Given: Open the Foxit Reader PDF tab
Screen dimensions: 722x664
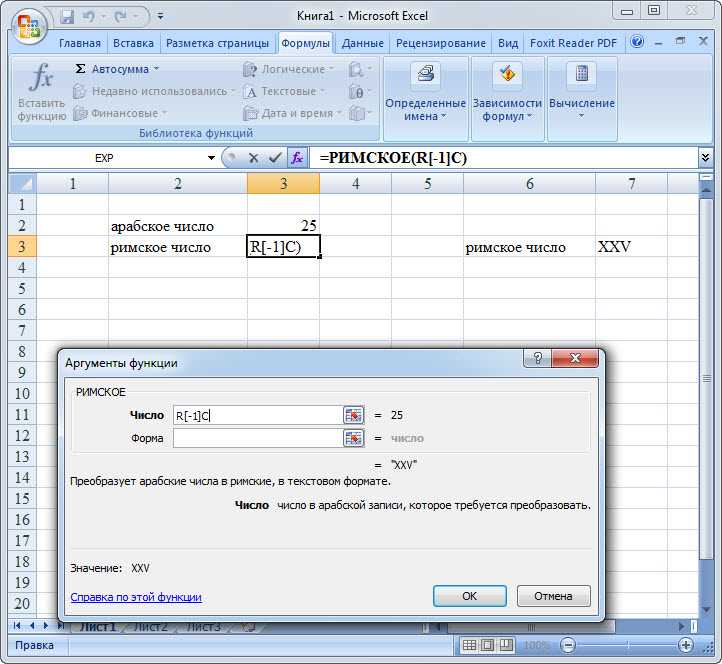Looking at the screenshot, I should pos(573,43).
